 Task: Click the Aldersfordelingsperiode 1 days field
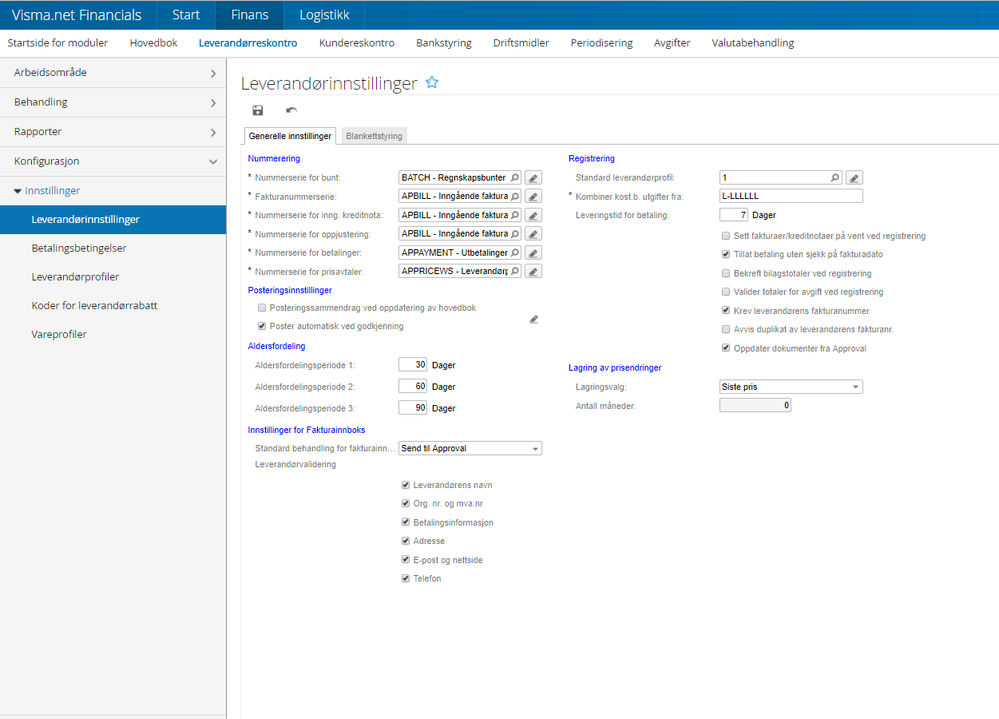[x=413, y=365]
